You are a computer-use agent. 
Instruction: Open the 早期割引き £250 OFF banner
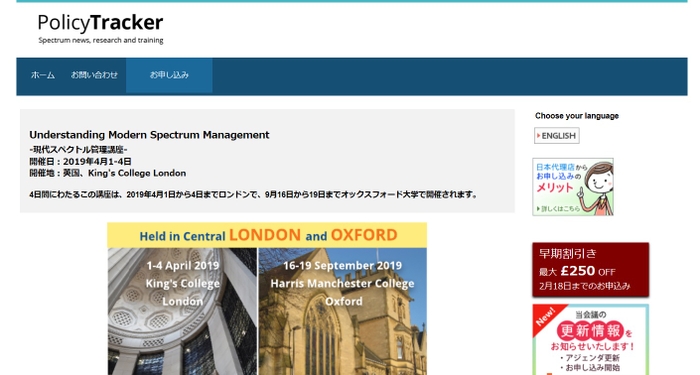(x=591, y=270)
